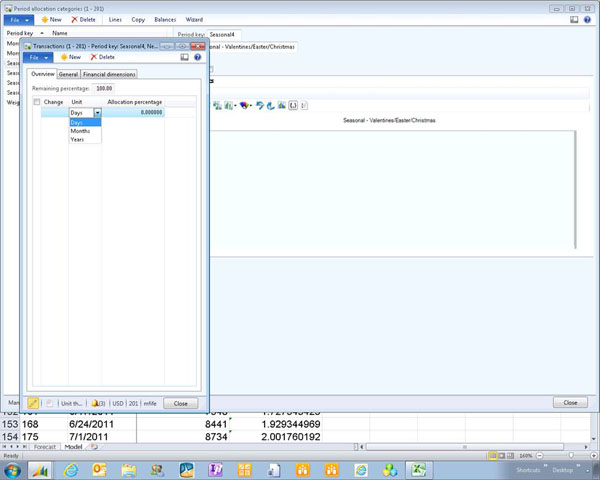Click the Balances menu item
The height and width of the screenshot is (480, 600).
point(165,19)
